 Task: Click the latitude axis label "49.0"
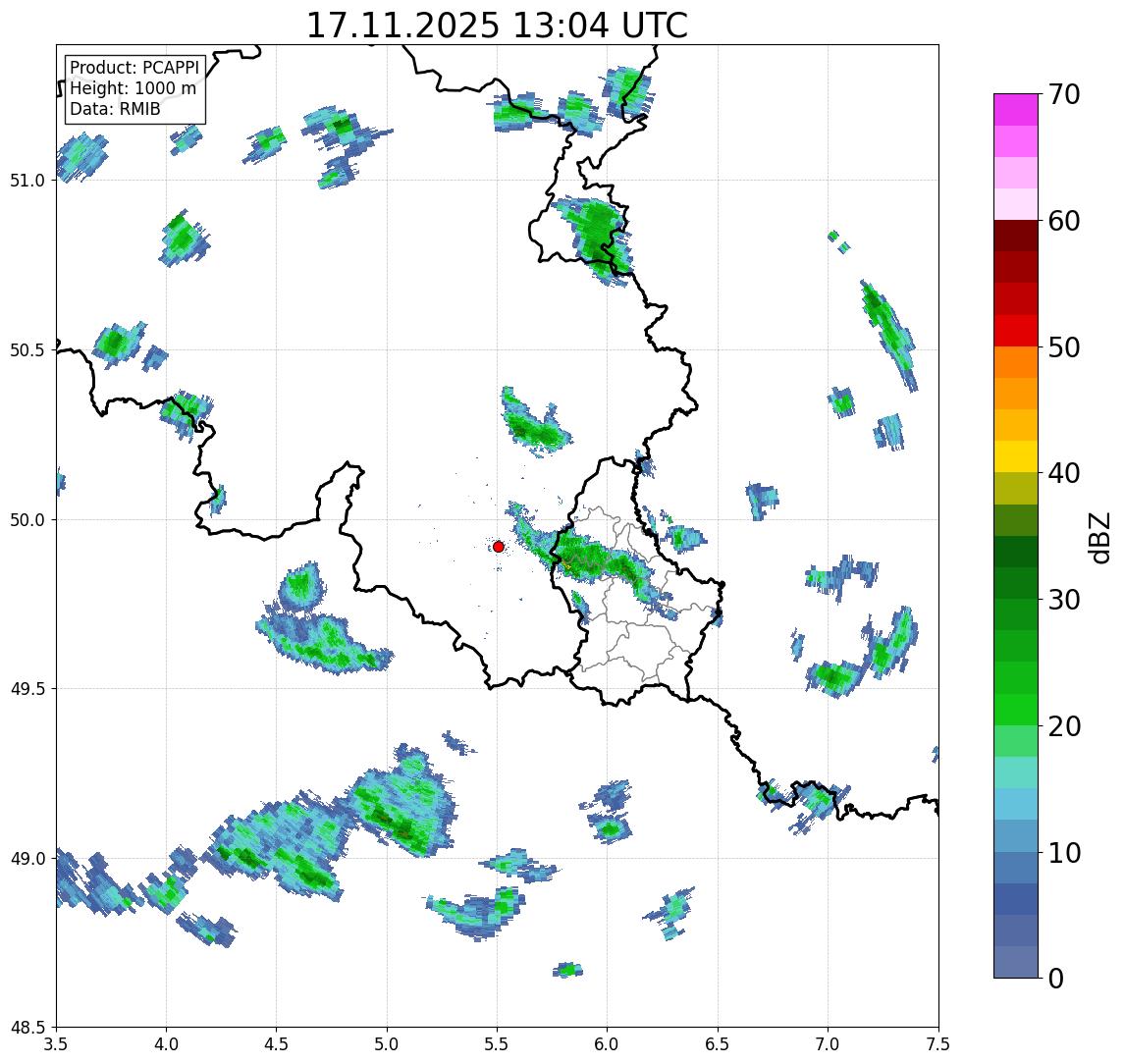27,859
